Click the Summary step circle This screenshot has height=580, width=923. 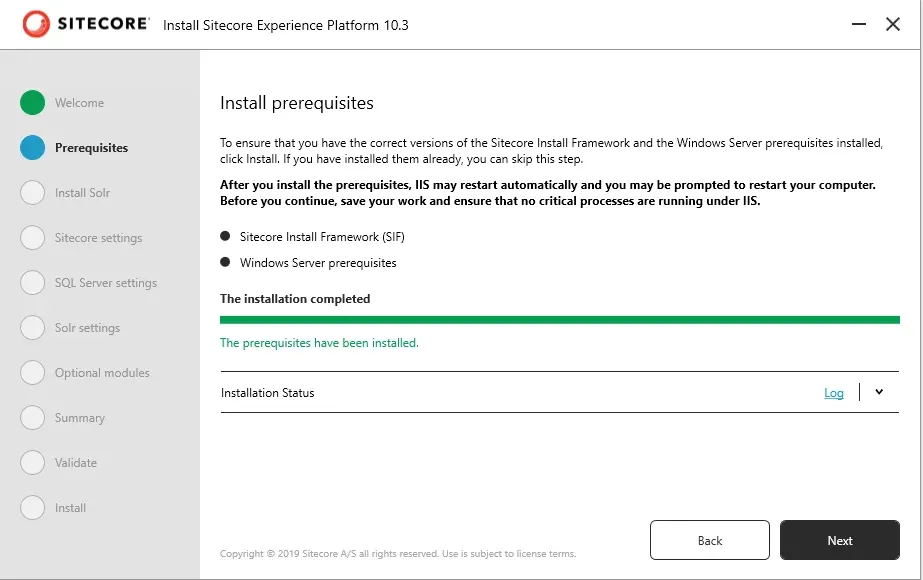pyautogui.click(x=33, y=418)
